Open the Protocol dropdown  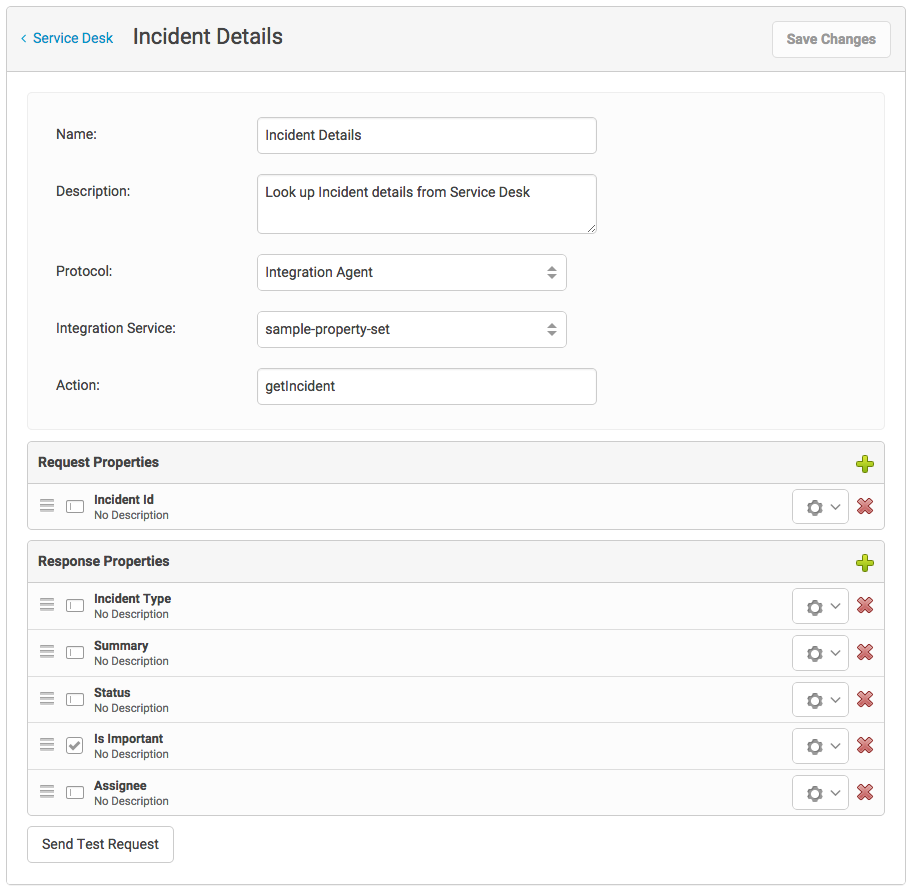411,272
